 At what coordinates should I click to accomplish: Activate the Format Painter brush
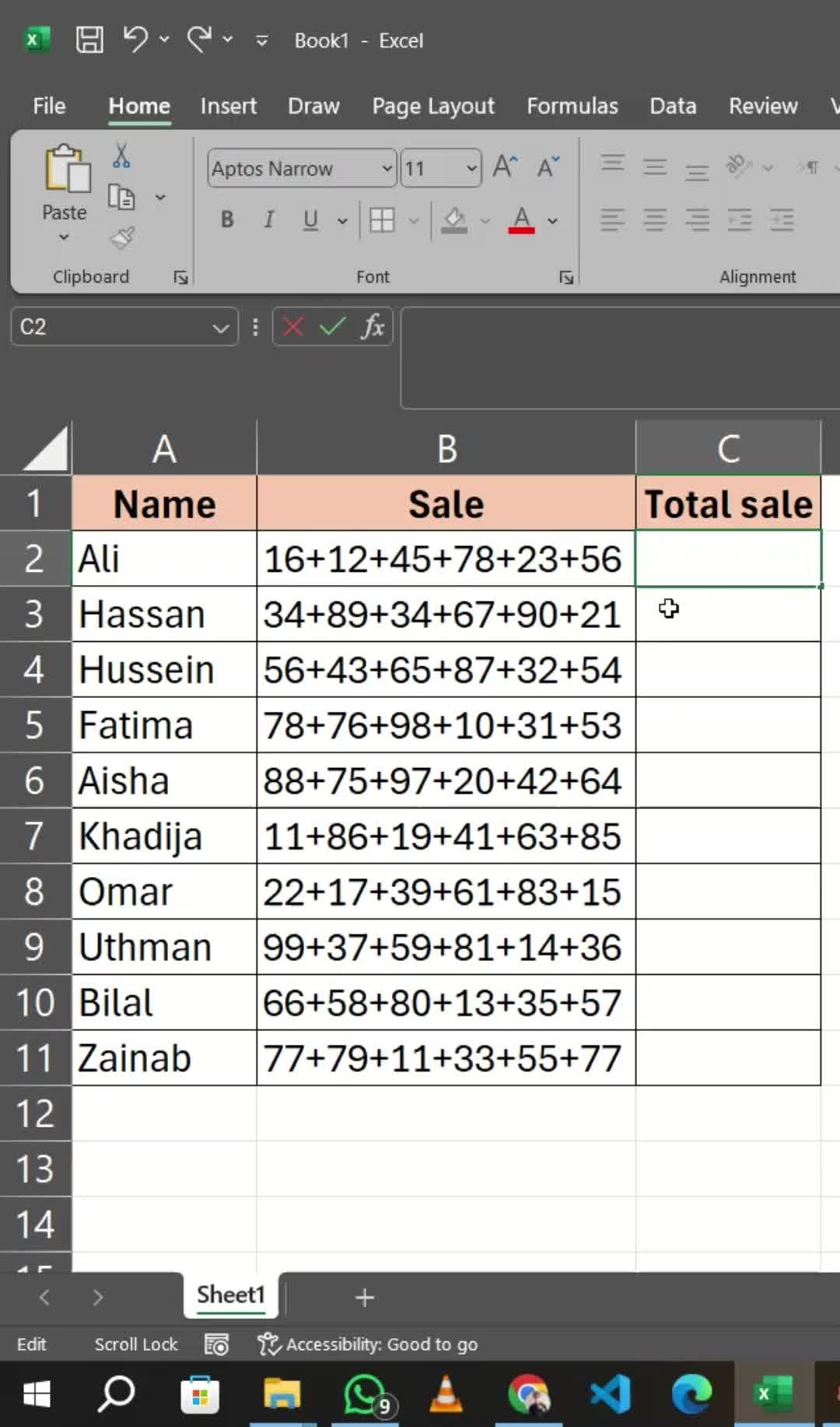pyautogui.click(x=122, y=238)
